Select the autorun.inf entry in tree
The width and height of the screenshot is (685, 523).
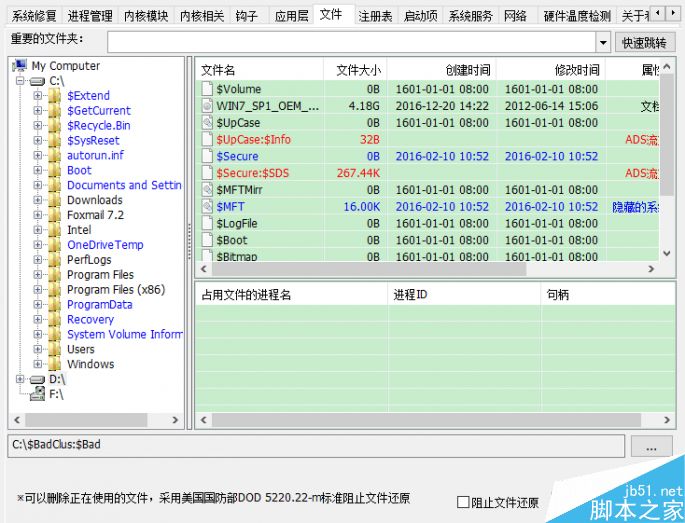(95, 155)
